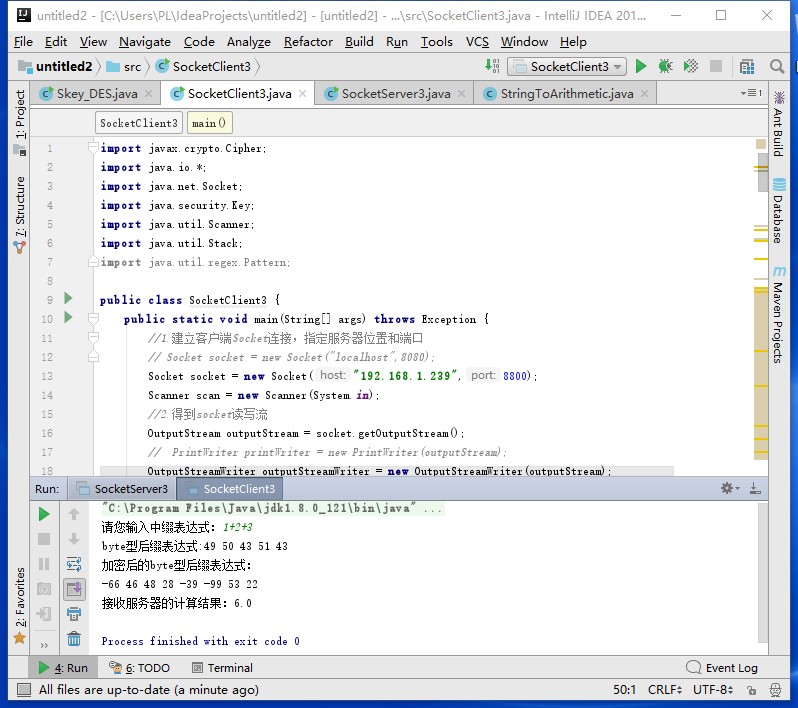Clear console with trash can icon

click(74, 638)
